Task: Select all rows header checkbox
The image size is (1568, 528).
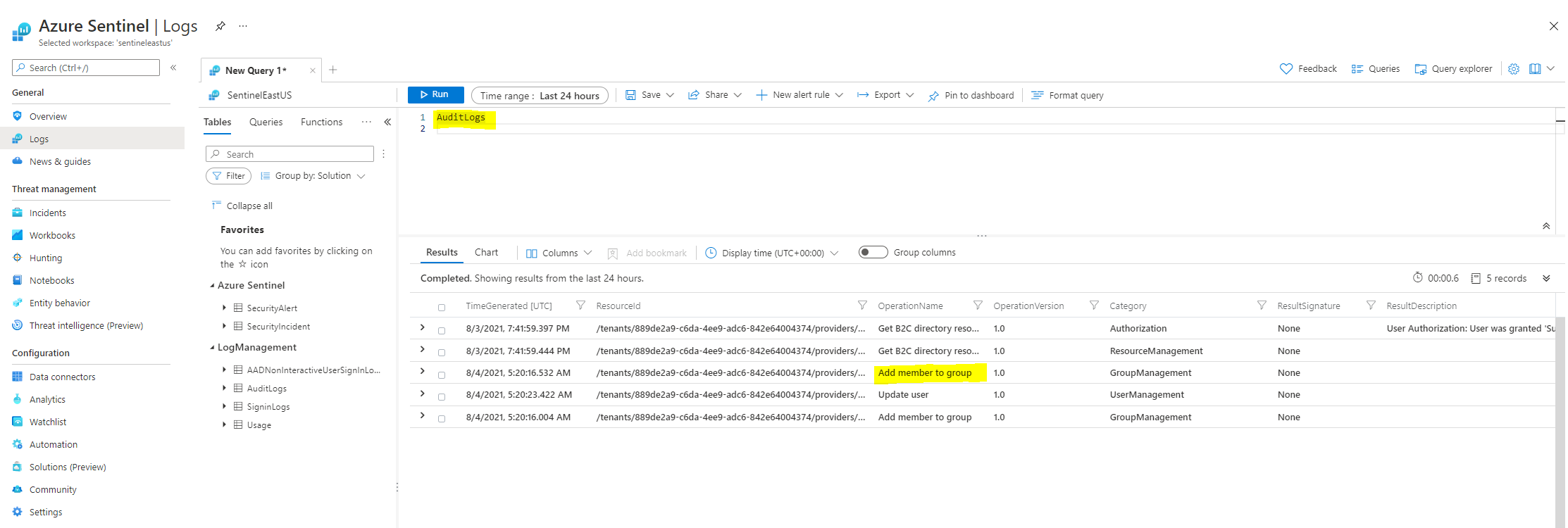Action: [442, 308]
